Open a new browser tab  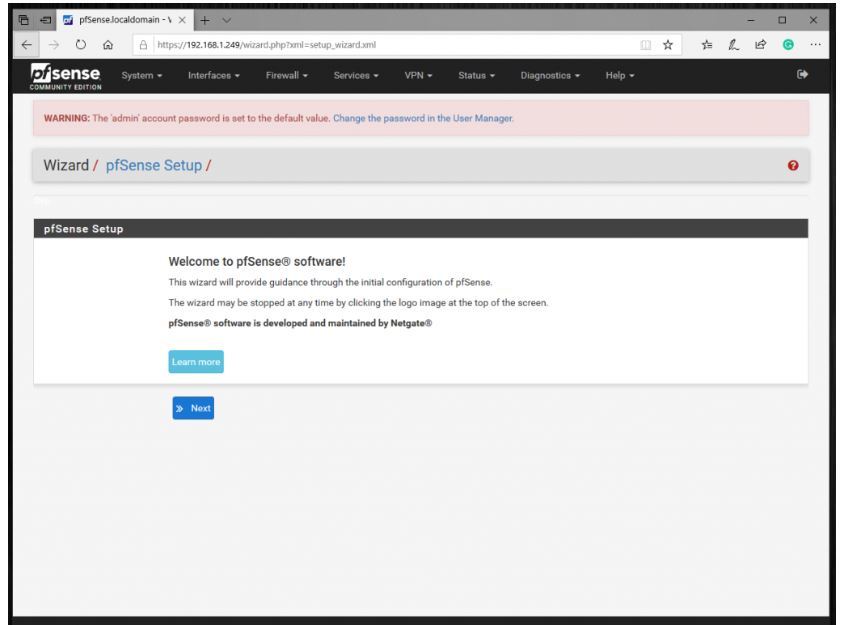[205, 20]
